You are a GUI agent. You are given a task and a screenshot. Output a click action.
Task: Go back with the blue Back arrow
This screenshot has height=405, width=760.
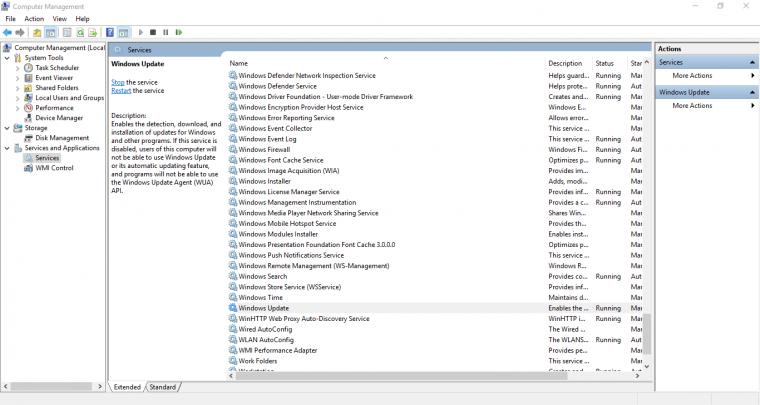pyautogui.click(x=7, y=32)
